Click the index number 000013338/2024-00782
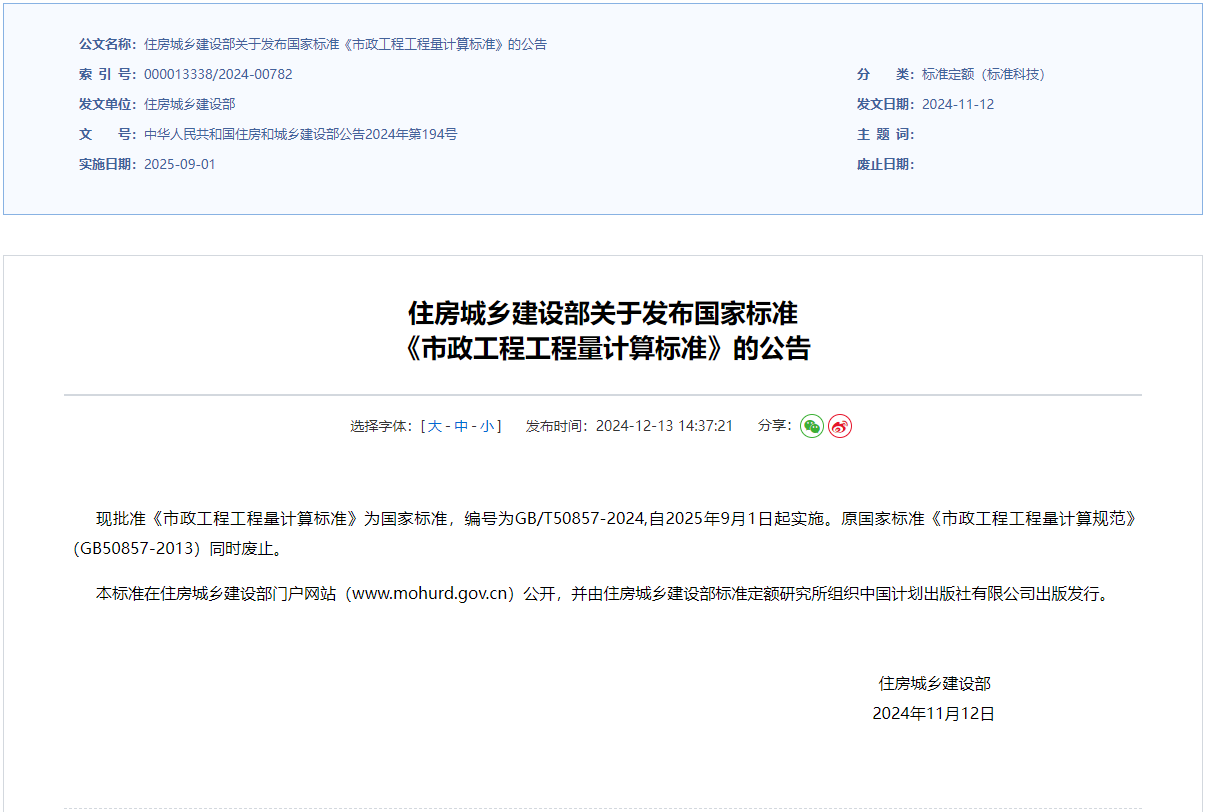 pyautogui.click(x=218, y=74)
